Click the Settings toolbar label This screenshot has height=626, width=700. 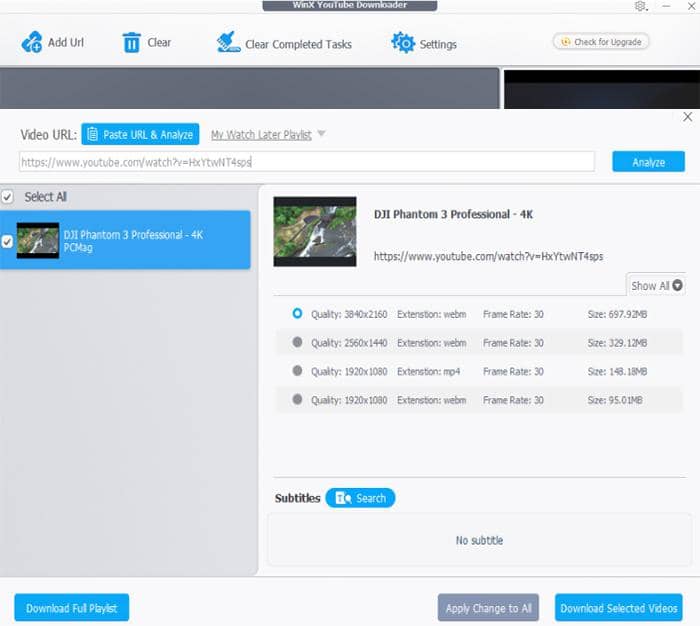[438, 44]
